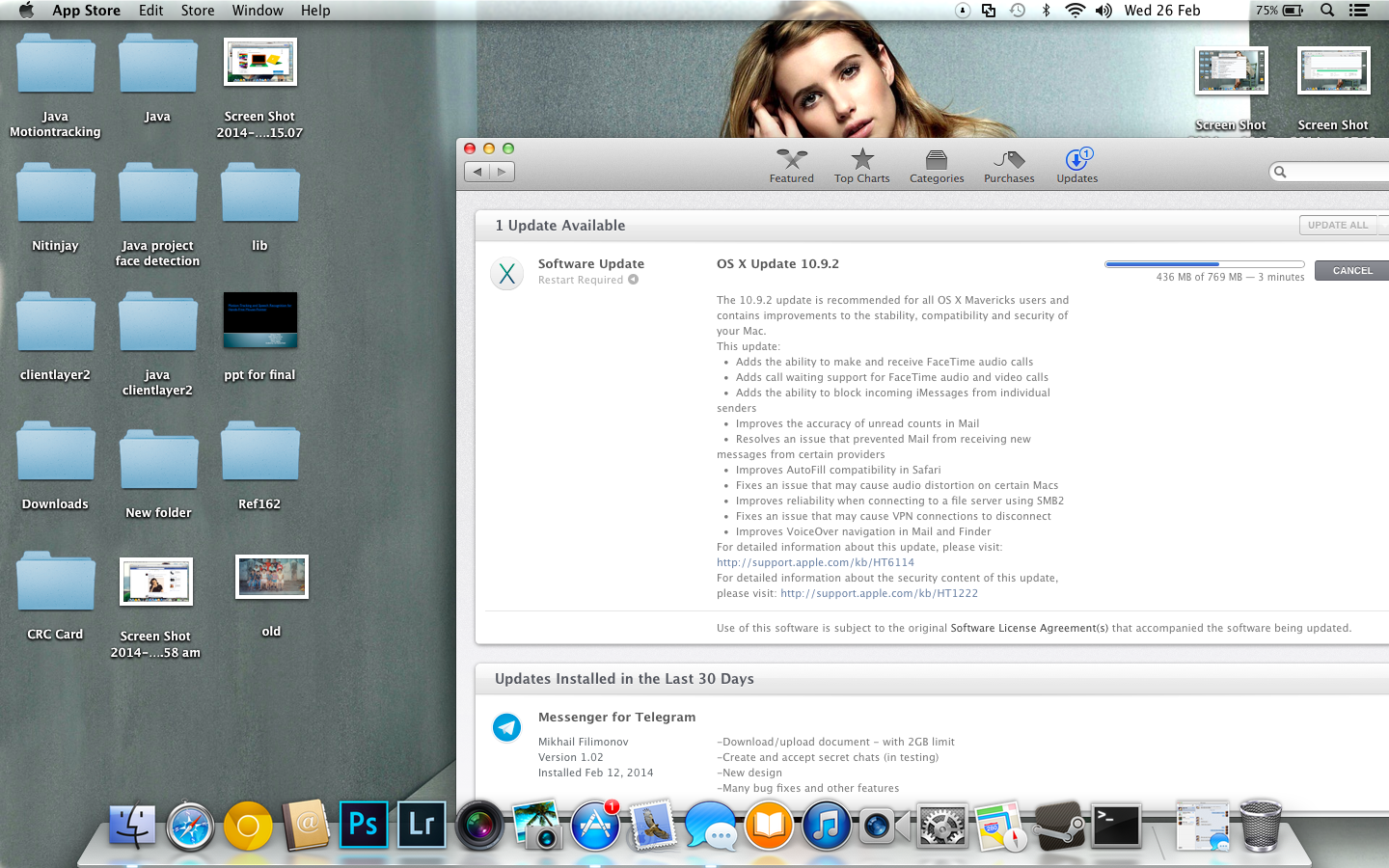
Task: Open Mail stamp icon in Dock
Action: [x=653, y=827]
